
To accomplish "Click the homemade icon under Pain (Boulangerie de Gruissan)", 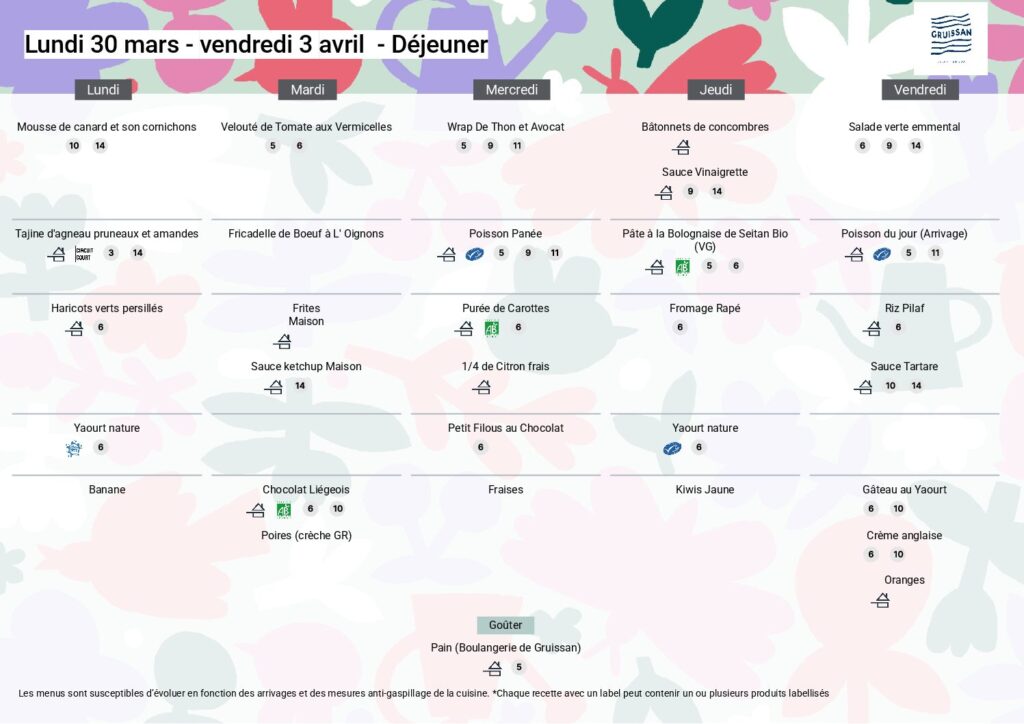I will coord(492,668).
